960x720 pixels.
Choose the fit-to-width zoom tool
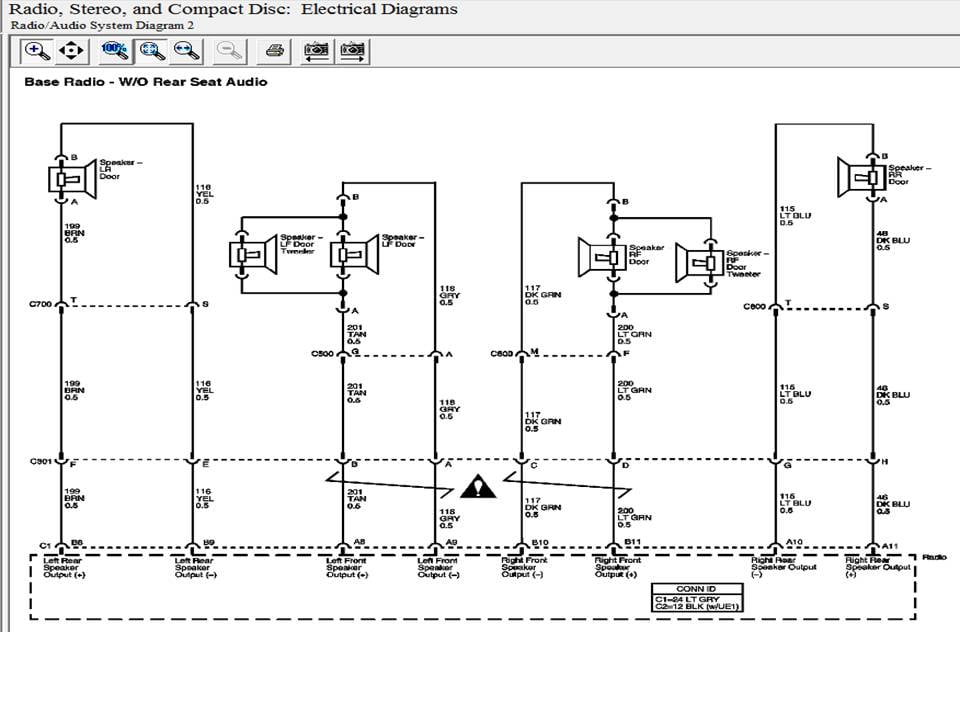tap(187, 51)
